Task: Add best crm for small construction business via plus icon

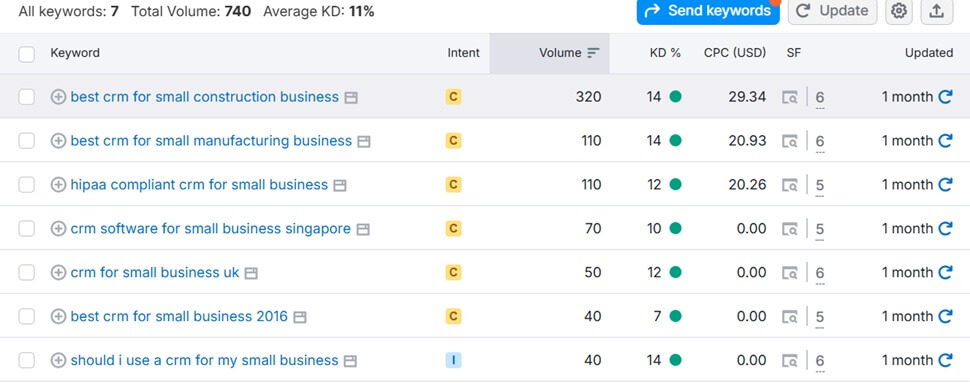Action: pos(58,97)
